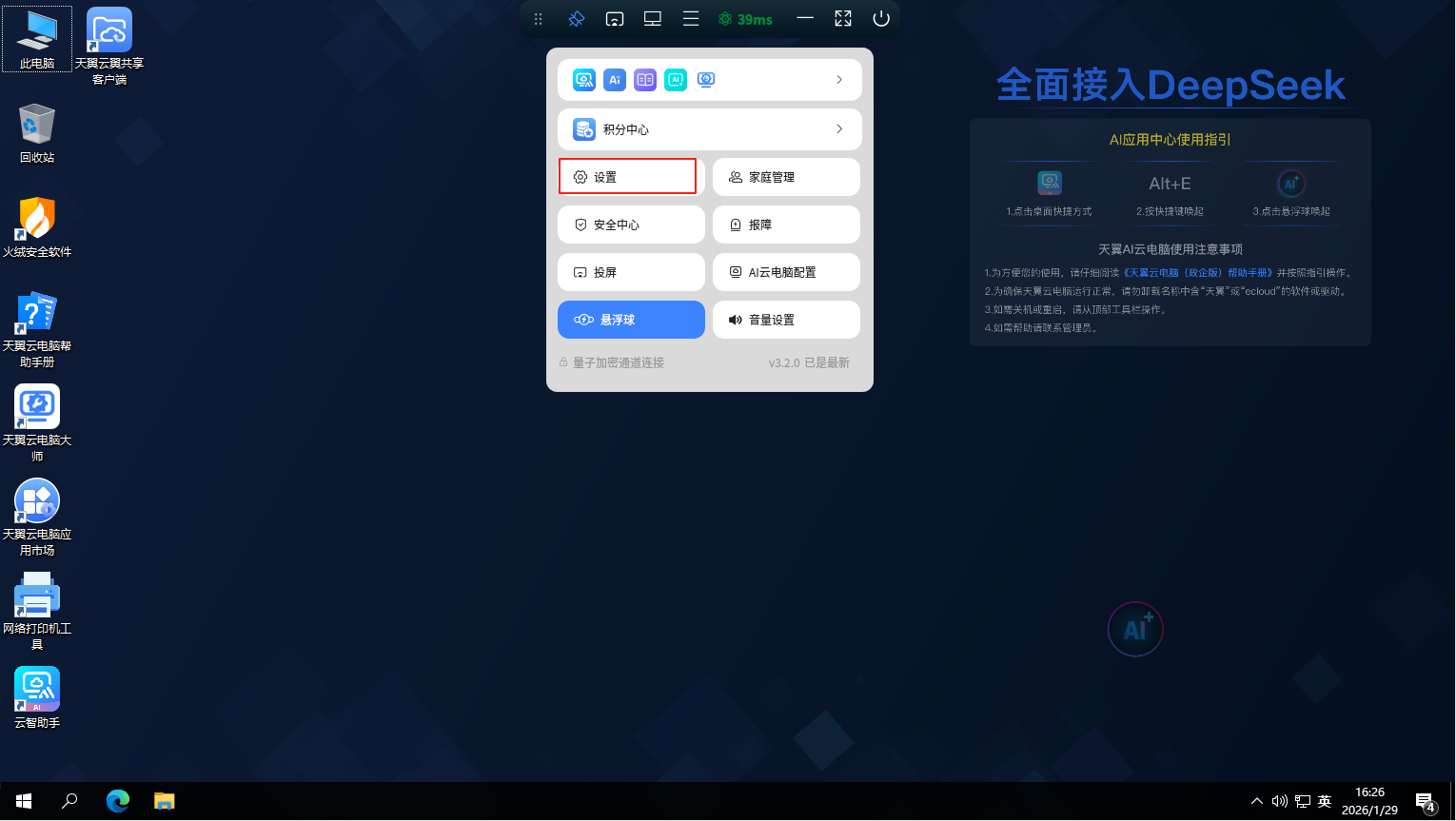Toggle the 悬浮球 floating ball button
Viewport: 1456px width, 821px height.
coord(631,320)
